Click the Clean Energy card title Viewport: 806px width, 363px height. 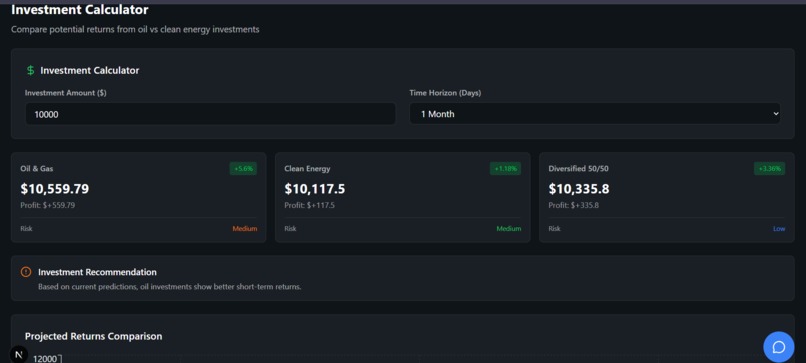tap(307, 169)
